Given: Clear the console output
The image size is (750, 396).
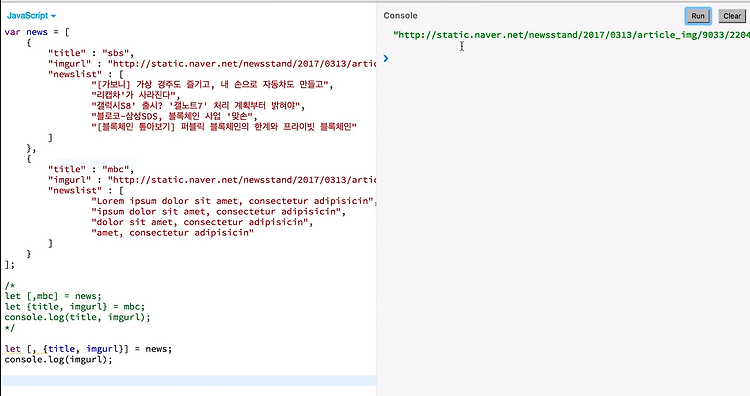Looking at the screenshot, I should tap(732, 16).
